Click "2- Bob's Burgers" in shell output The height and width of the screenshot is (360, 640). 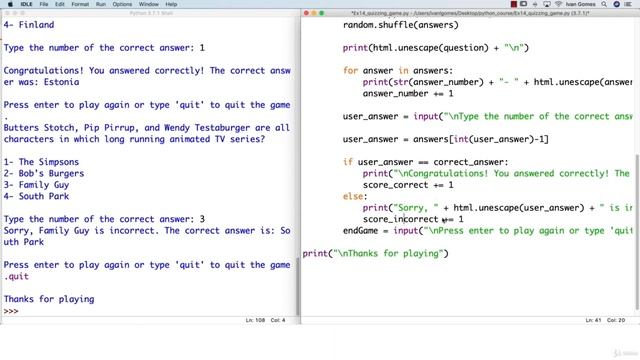(44, 173)
